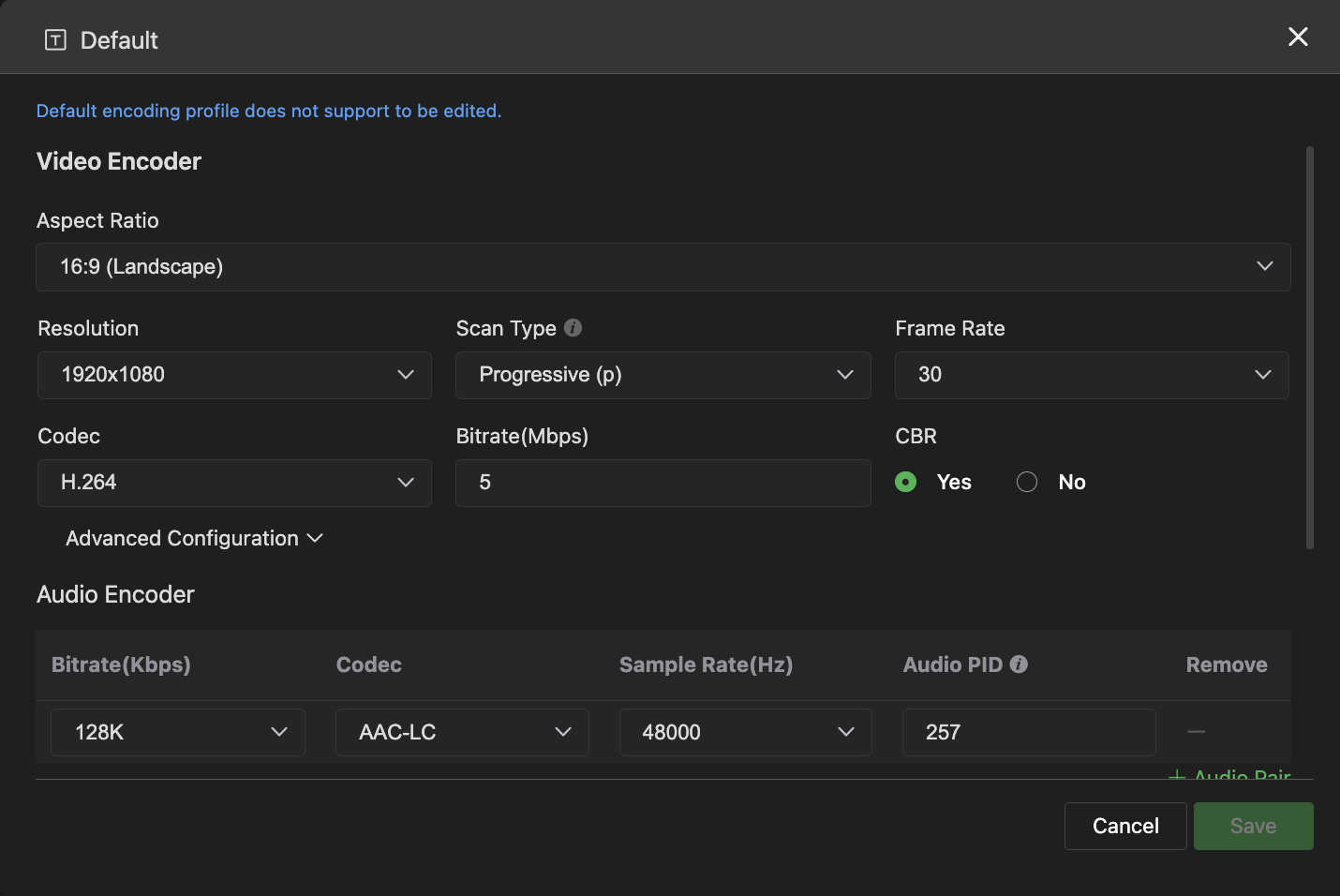Screen dimensions: 1340x896
Task: Click the Frame Rate label
Action: tap(950, 328)
